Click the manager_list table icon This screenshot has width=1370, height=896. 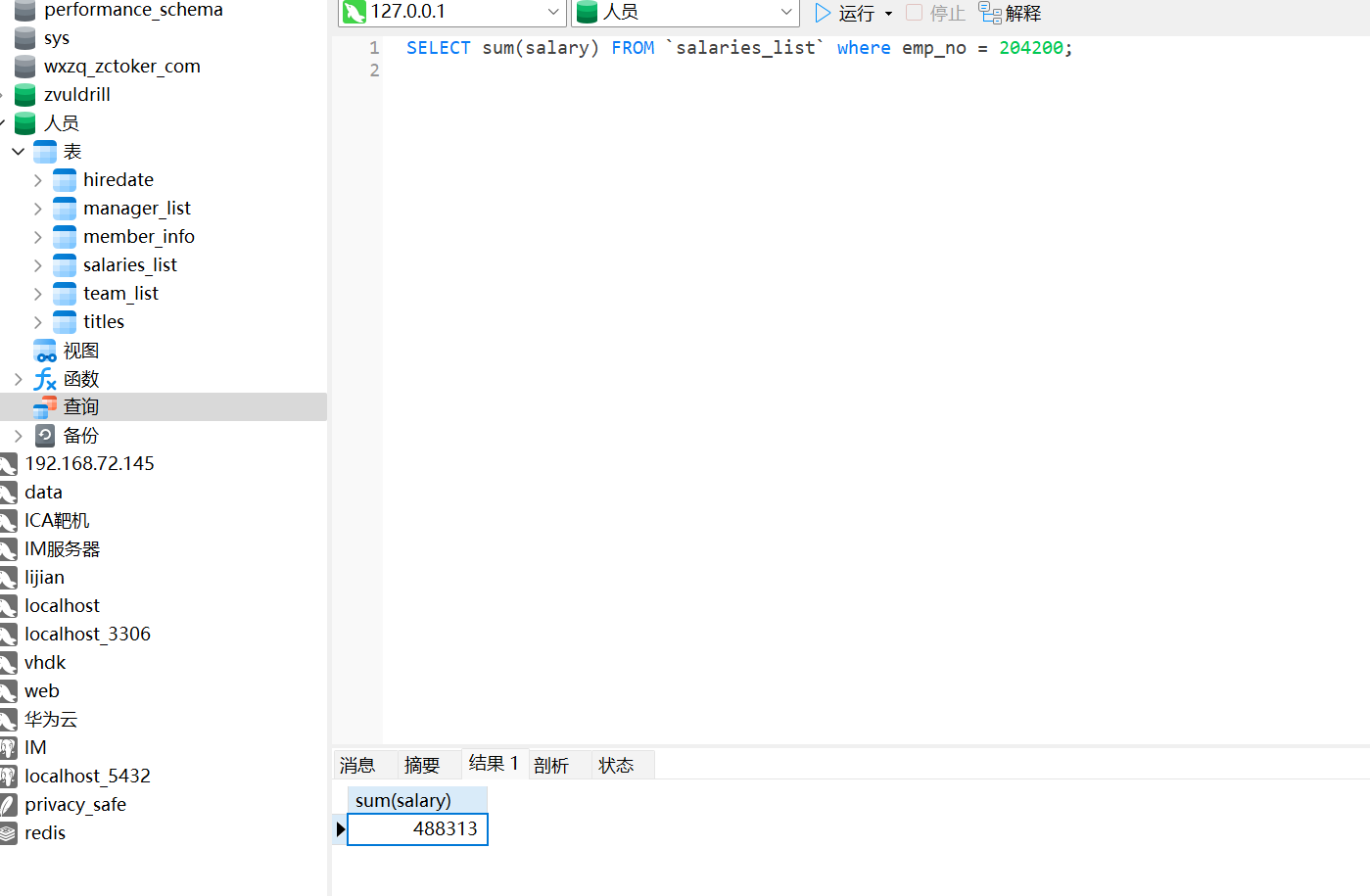(65, 209)
